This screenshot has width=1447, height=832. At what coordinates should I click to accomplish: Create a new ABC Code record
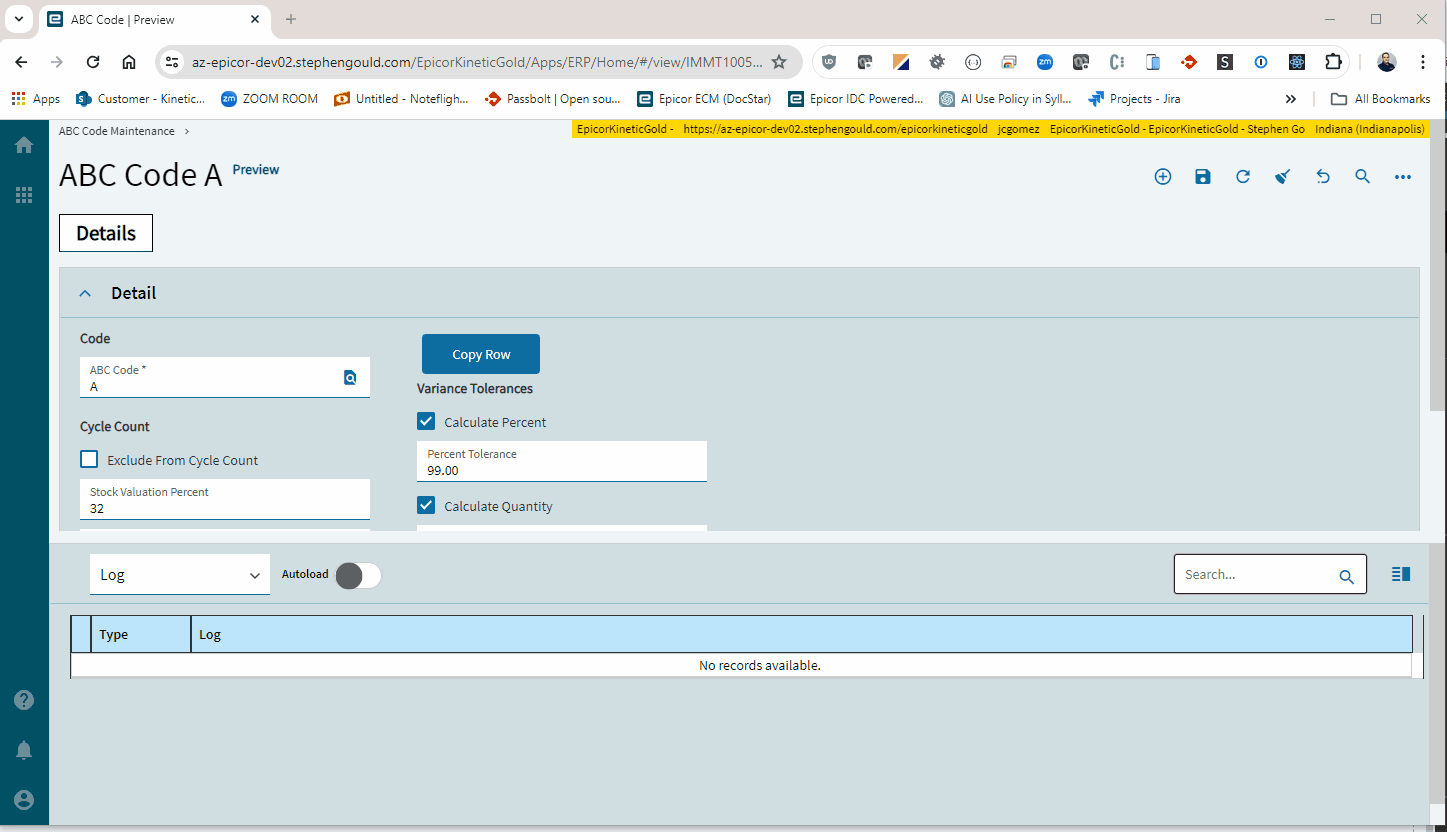click(1163, 176)
